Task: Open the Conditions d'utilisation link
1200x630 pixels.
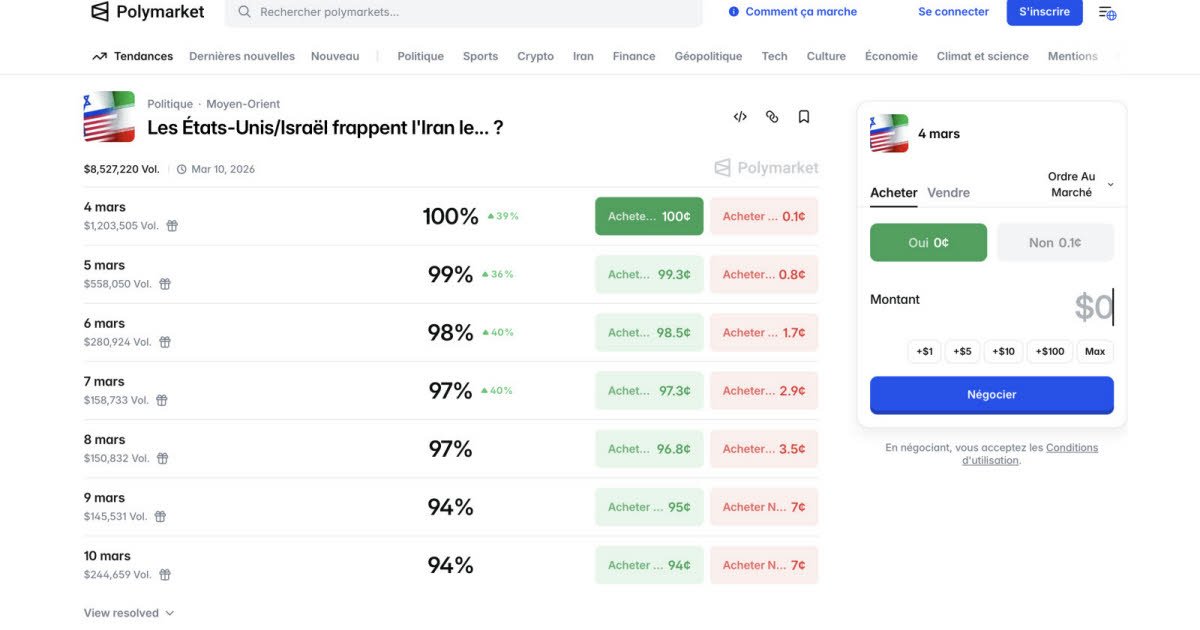Action: (x=1071, y=448)
